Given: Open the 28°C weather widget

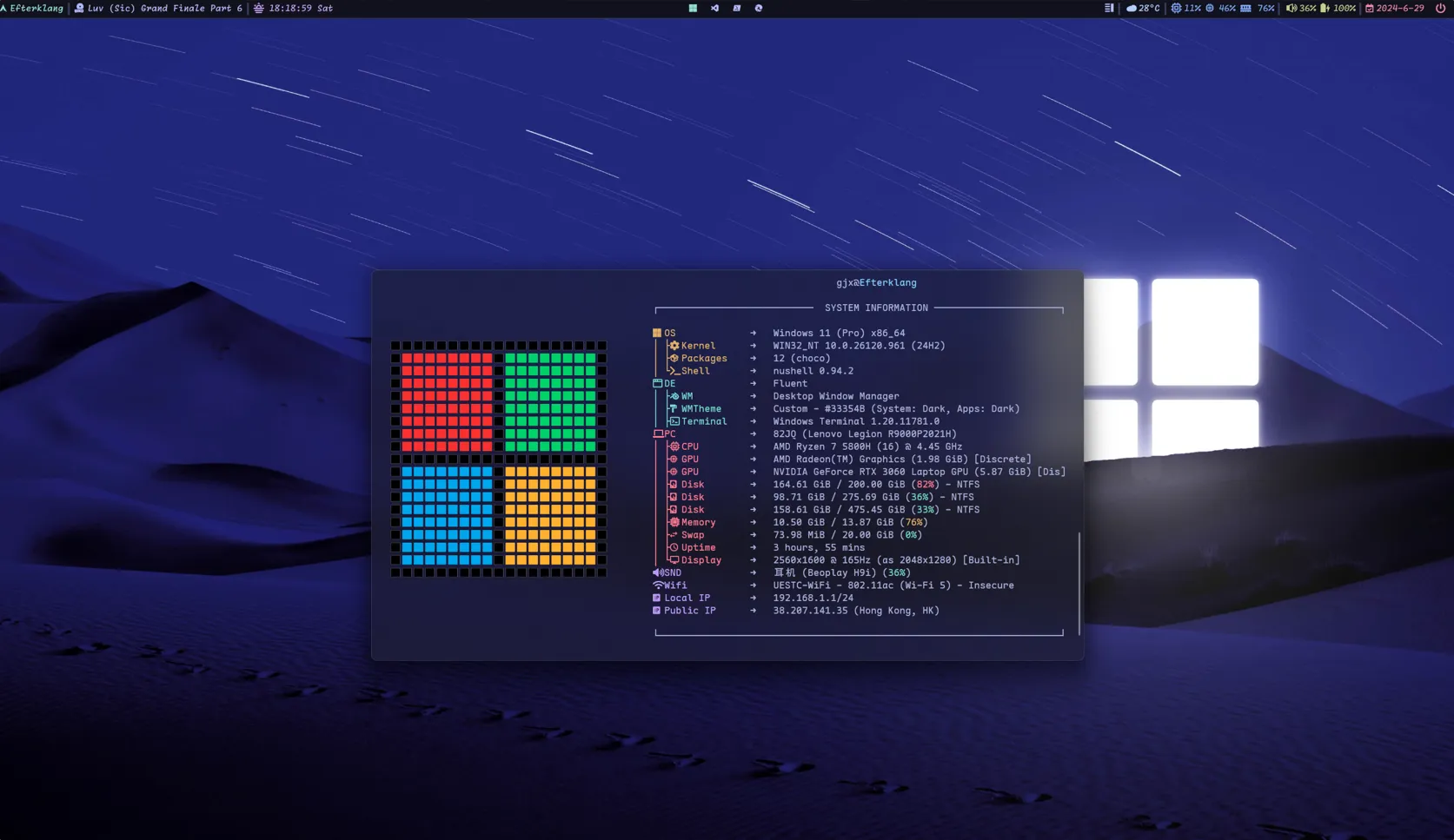Looking at the screenshot, I should pyautogui.click(x=1143, y=8).
